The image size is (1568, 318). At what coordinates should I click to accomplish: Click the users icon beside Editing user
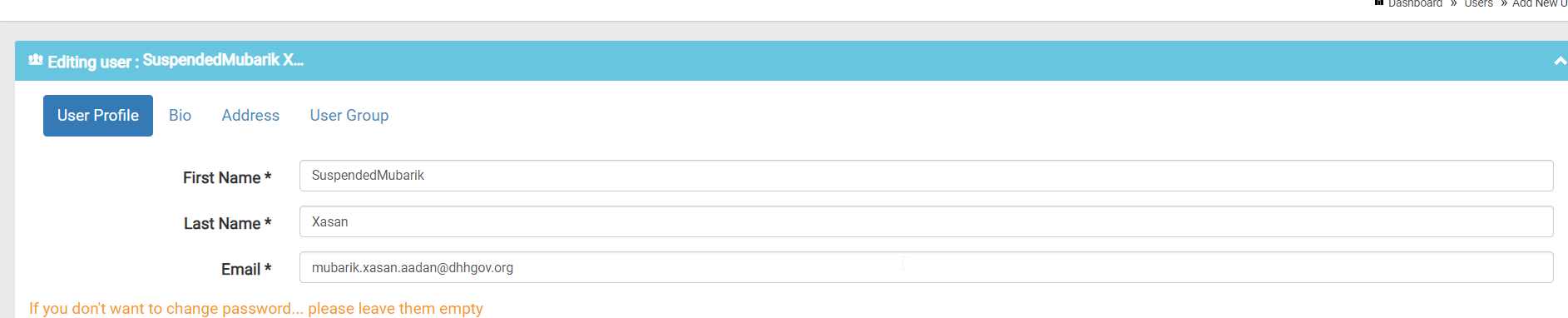36,60
